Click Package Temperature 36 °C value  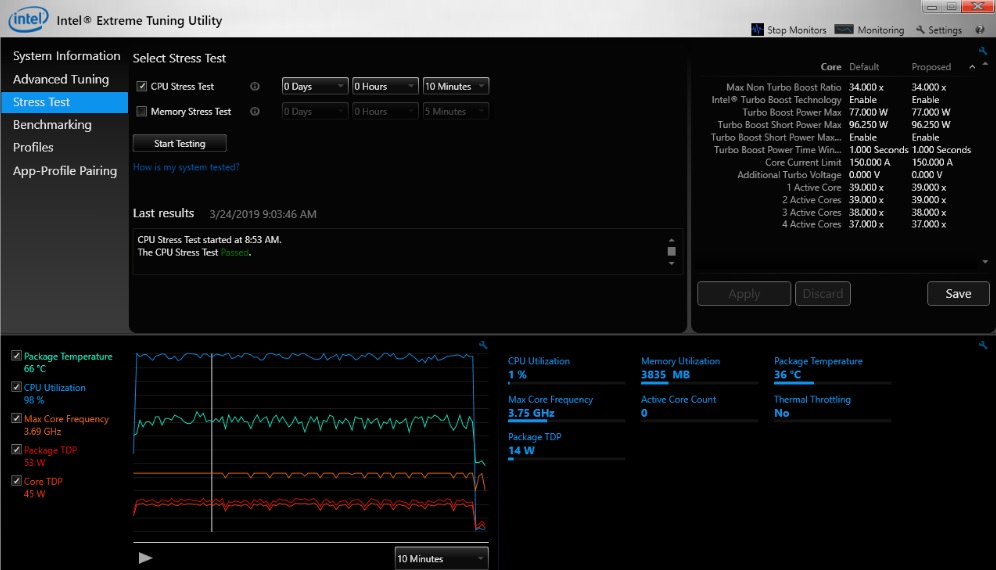[788, 375]
